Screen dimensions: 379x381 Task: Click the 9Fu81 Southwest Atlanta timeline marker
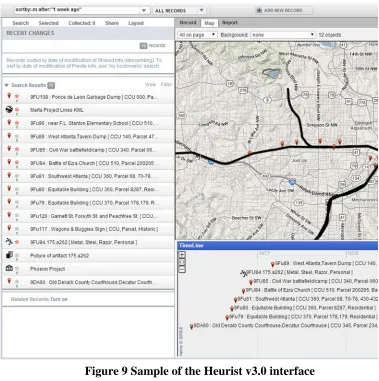click(x=235, y=300)
